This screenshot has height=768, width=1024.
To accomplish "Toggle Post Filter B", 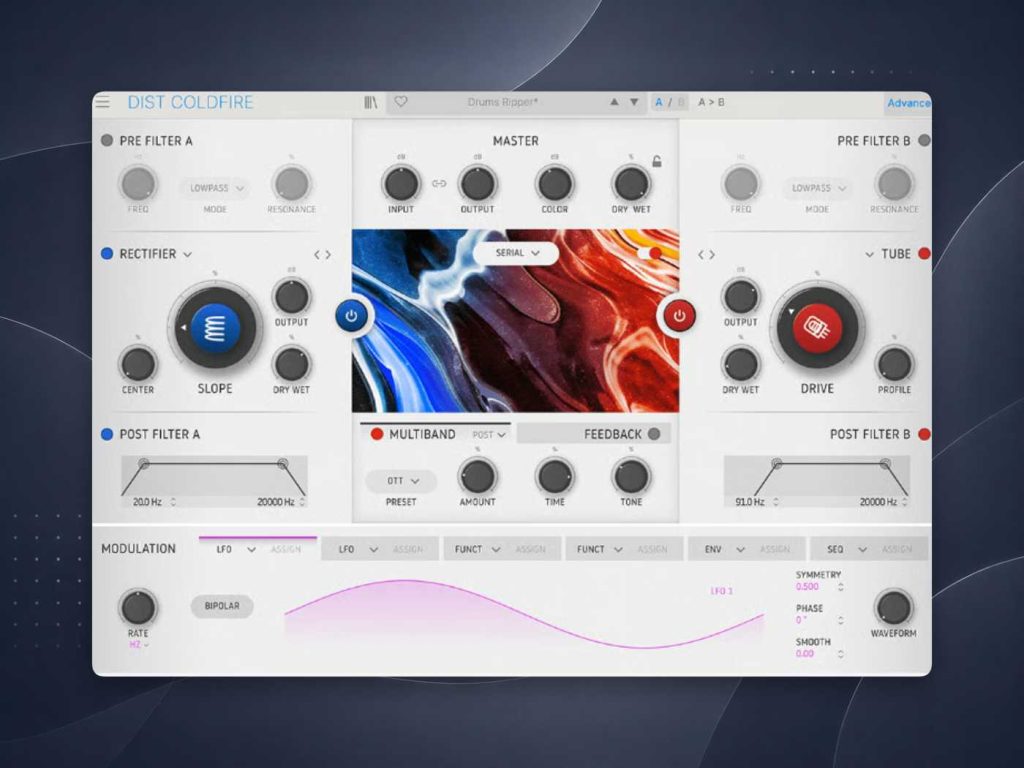I will 924,434.
